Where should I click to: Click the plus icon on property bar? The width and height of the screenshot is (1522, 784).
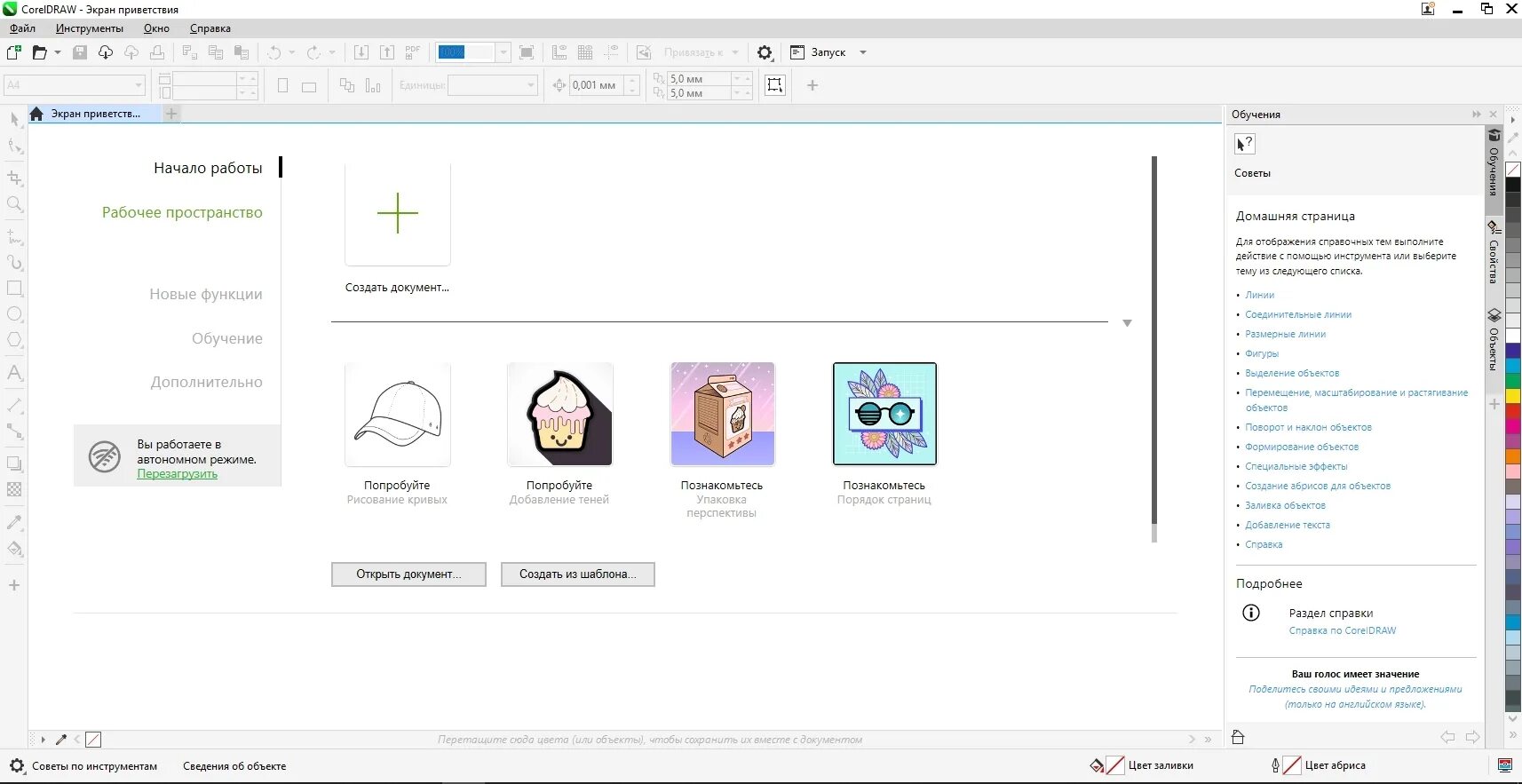coord(812,85)
